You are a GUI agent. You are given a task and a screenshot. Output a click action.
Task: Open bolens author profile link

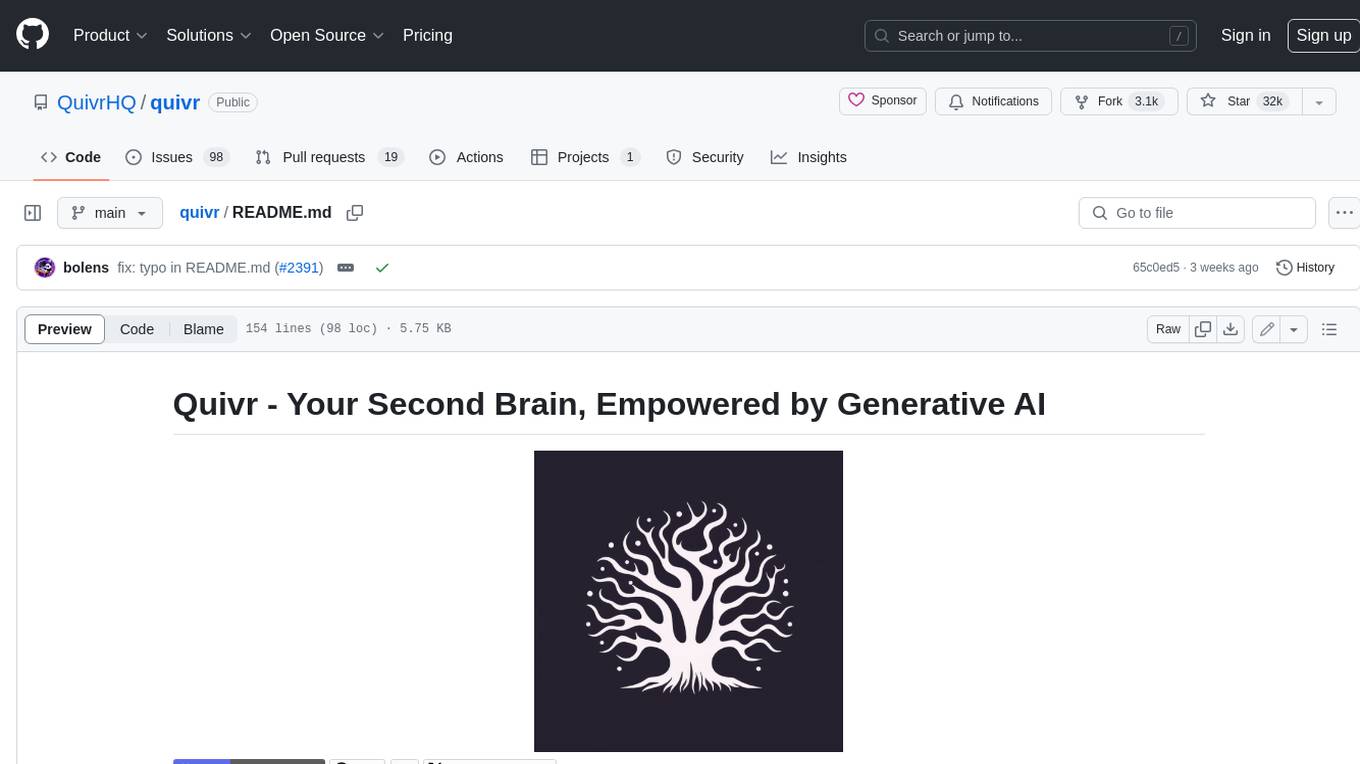coord(86,268)
